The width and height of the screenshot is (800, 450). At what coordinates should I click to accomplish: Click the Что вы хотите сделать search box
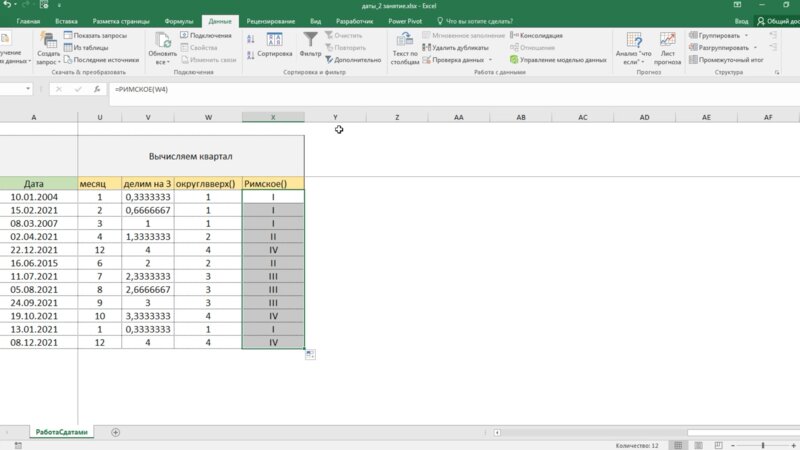(475, 21)
